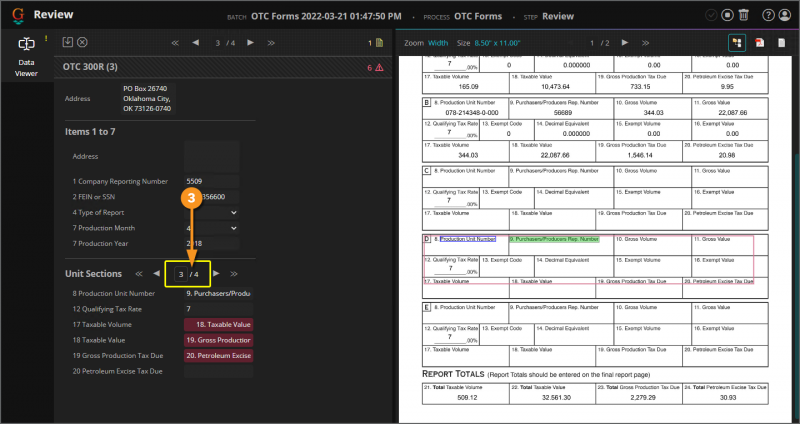Jump to last Unit Section
The width and height of the screenshot is (800, 424).
click(234, 273)
